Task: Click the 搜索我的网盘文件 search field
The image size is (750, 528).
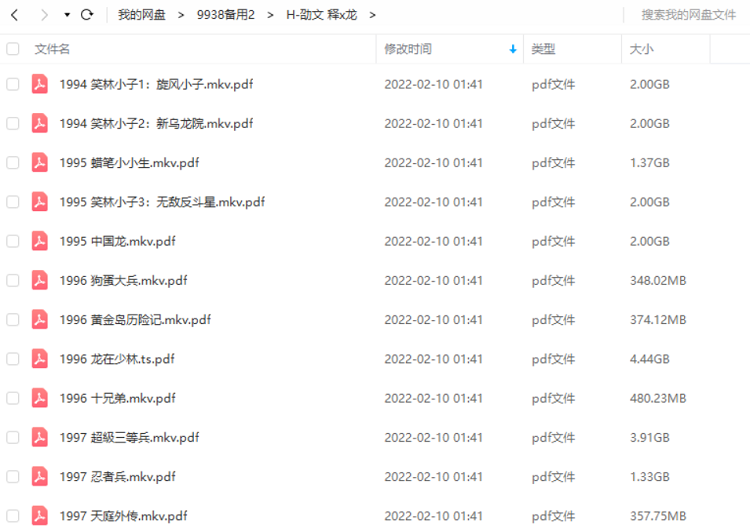Action: (688, 15)
